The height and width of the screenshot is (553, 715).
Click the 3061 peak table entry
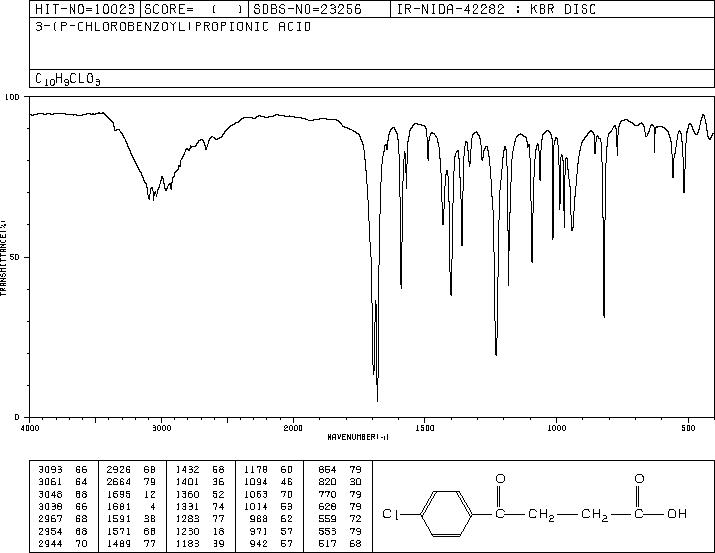(62, 482)
